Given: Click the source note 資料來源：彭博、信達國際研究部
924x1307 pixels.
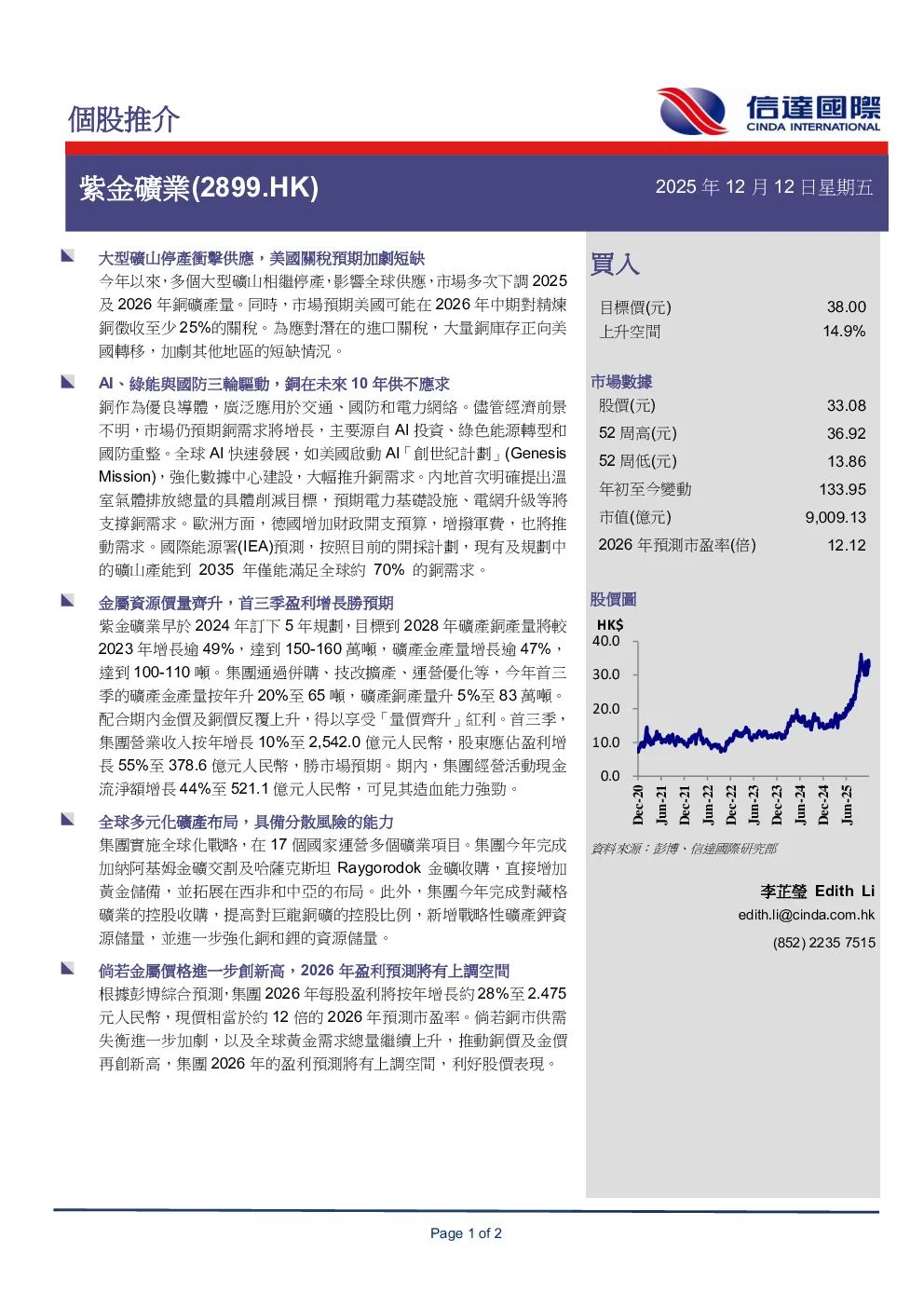Looking at the screenshot, I should [x=684, y=849].
